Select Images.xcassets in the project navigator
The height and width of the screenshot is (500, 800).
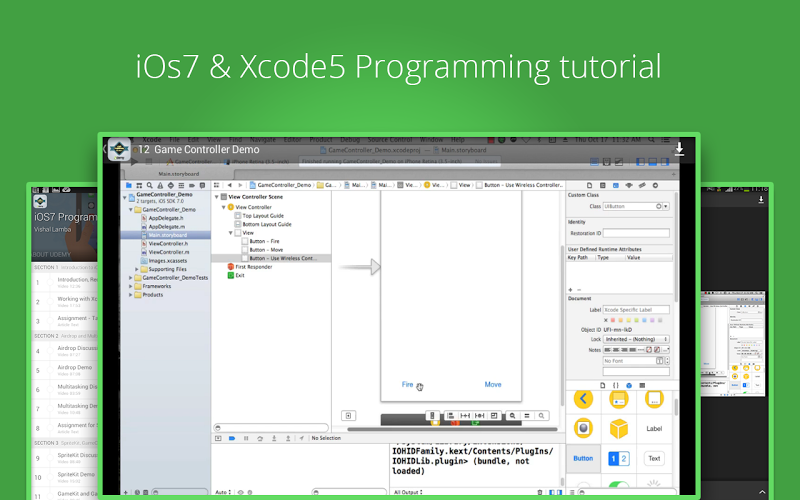[167, 261]
